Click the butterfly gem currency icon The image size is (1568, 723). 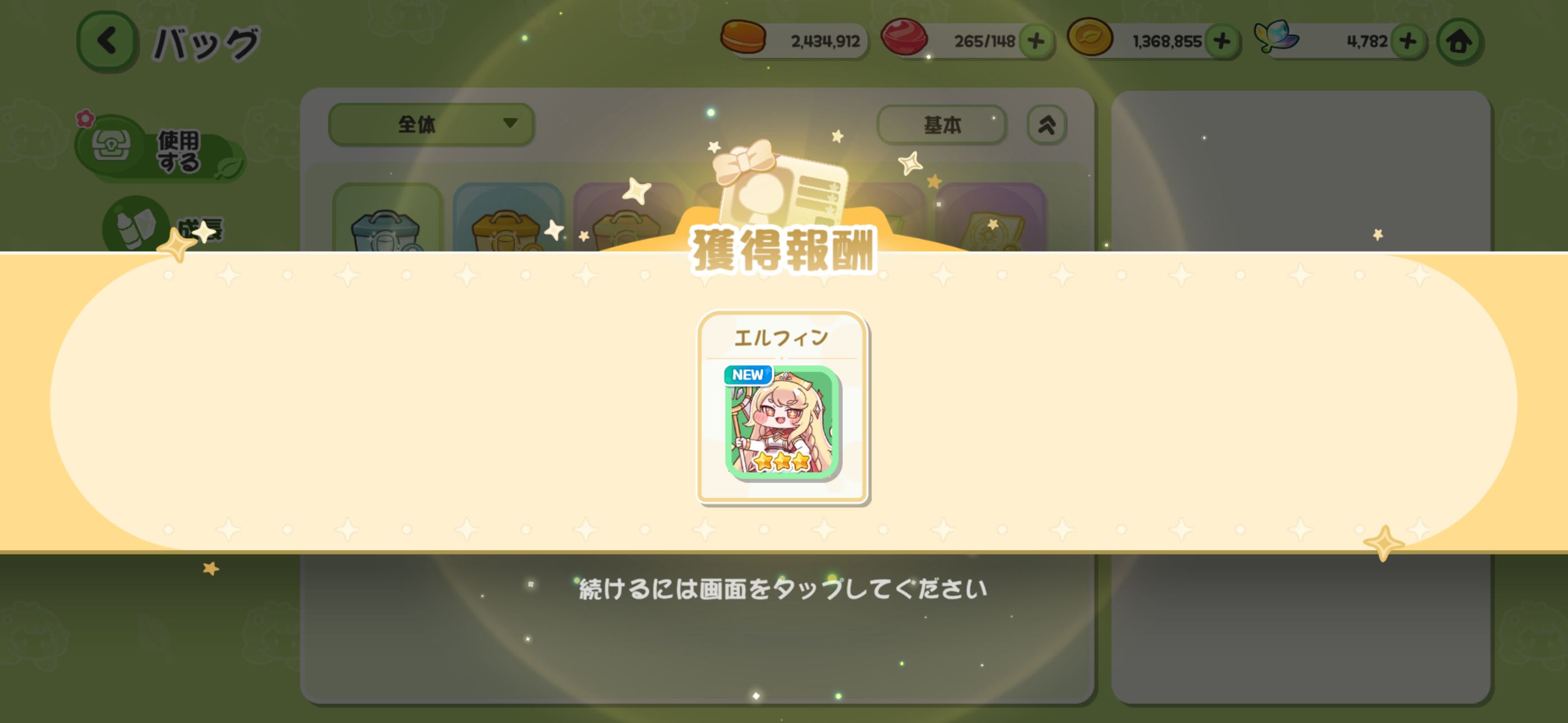pyautogui.click(x=1276, y=36)
